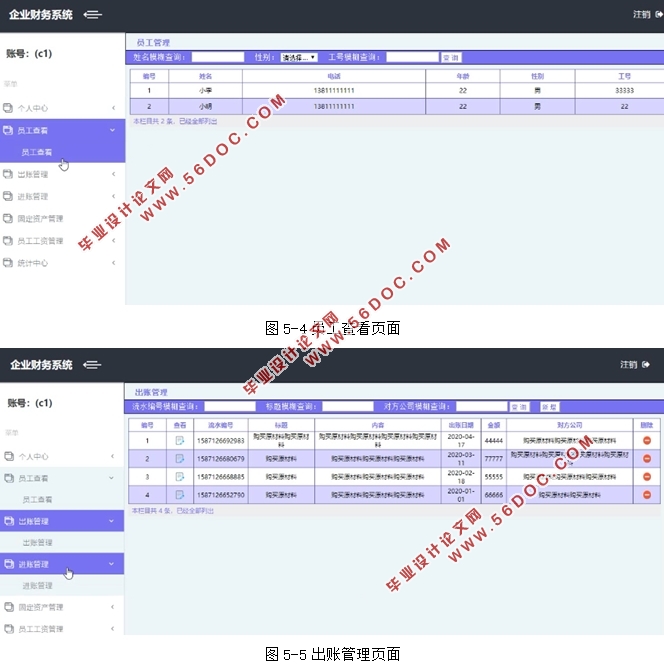Open view icon for record 1587126668885

click(180, 477)
